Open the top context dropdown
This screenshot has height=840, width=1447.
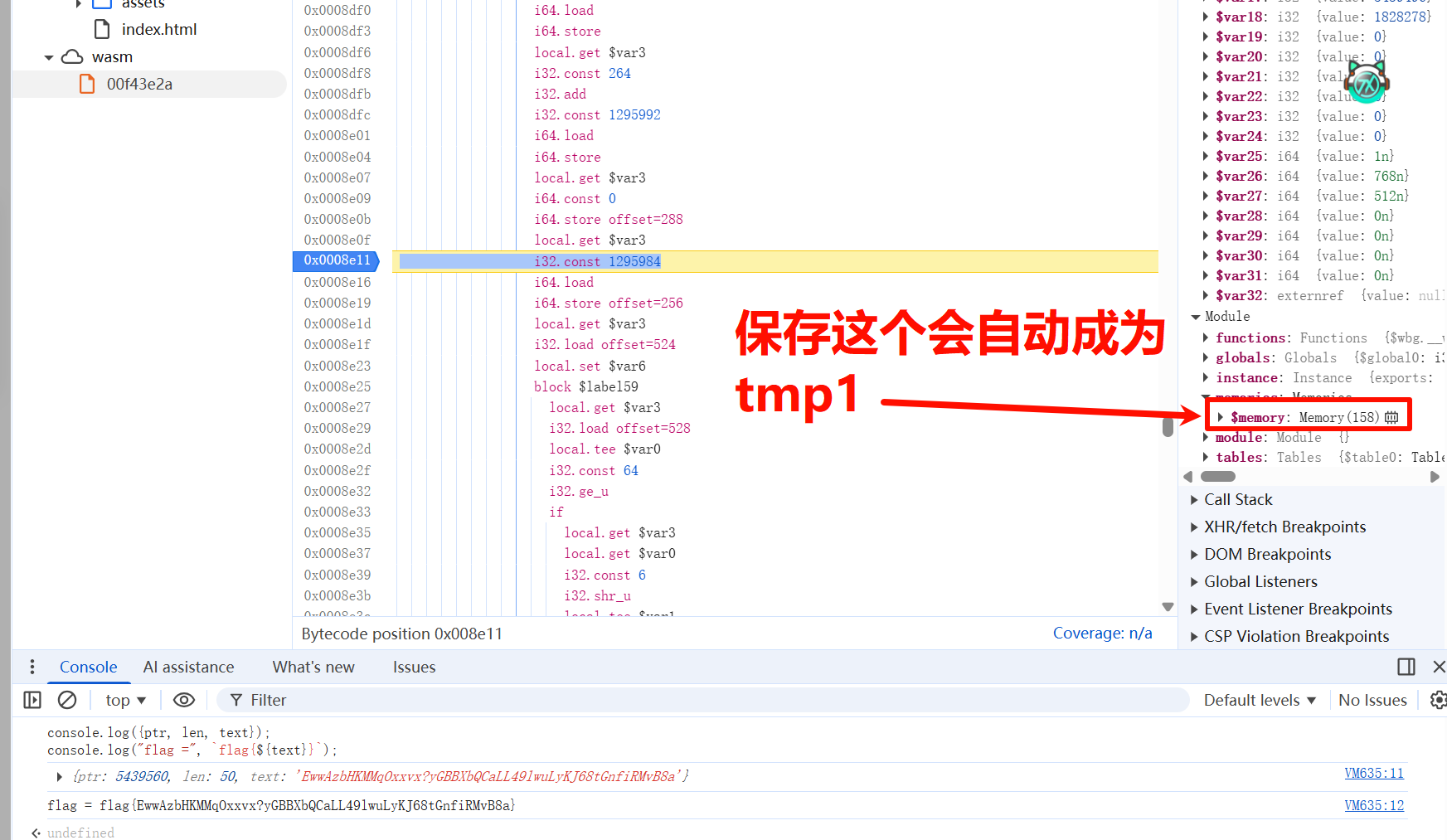pos(125,700)
